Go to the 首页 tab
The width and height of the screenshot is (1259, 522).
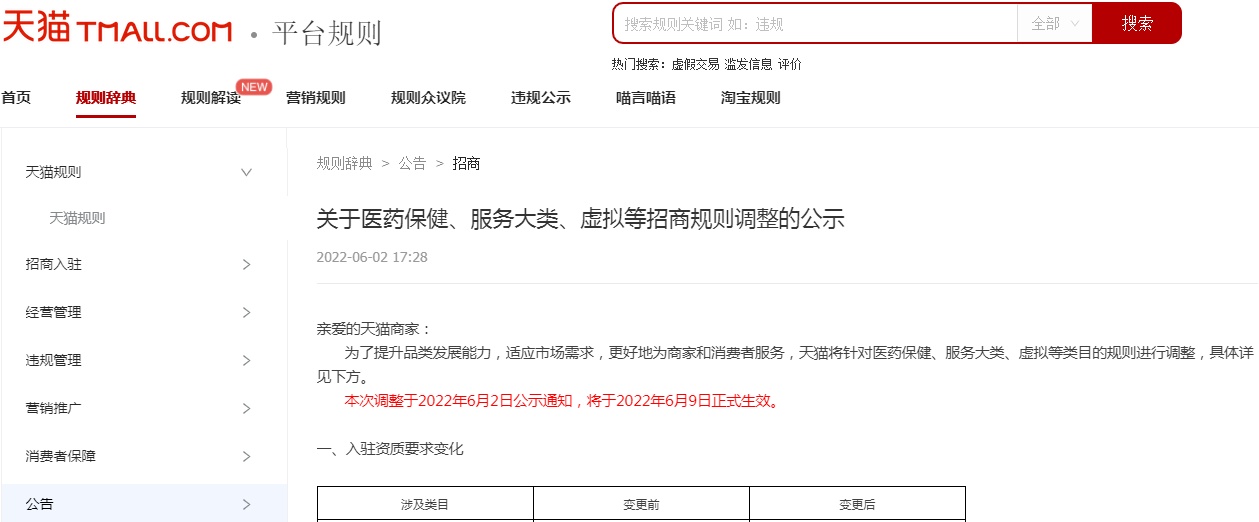tap(16, 98)
